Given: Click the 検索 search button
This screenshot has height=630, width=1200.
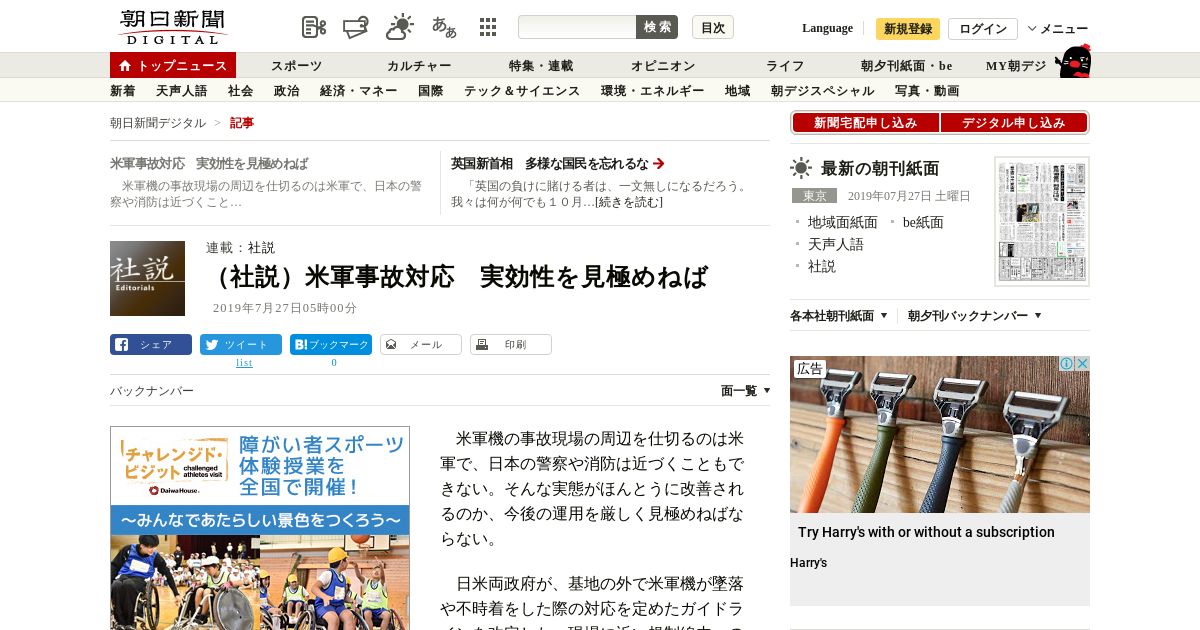Looking at the screenshot, I should [x=657, y=27].
